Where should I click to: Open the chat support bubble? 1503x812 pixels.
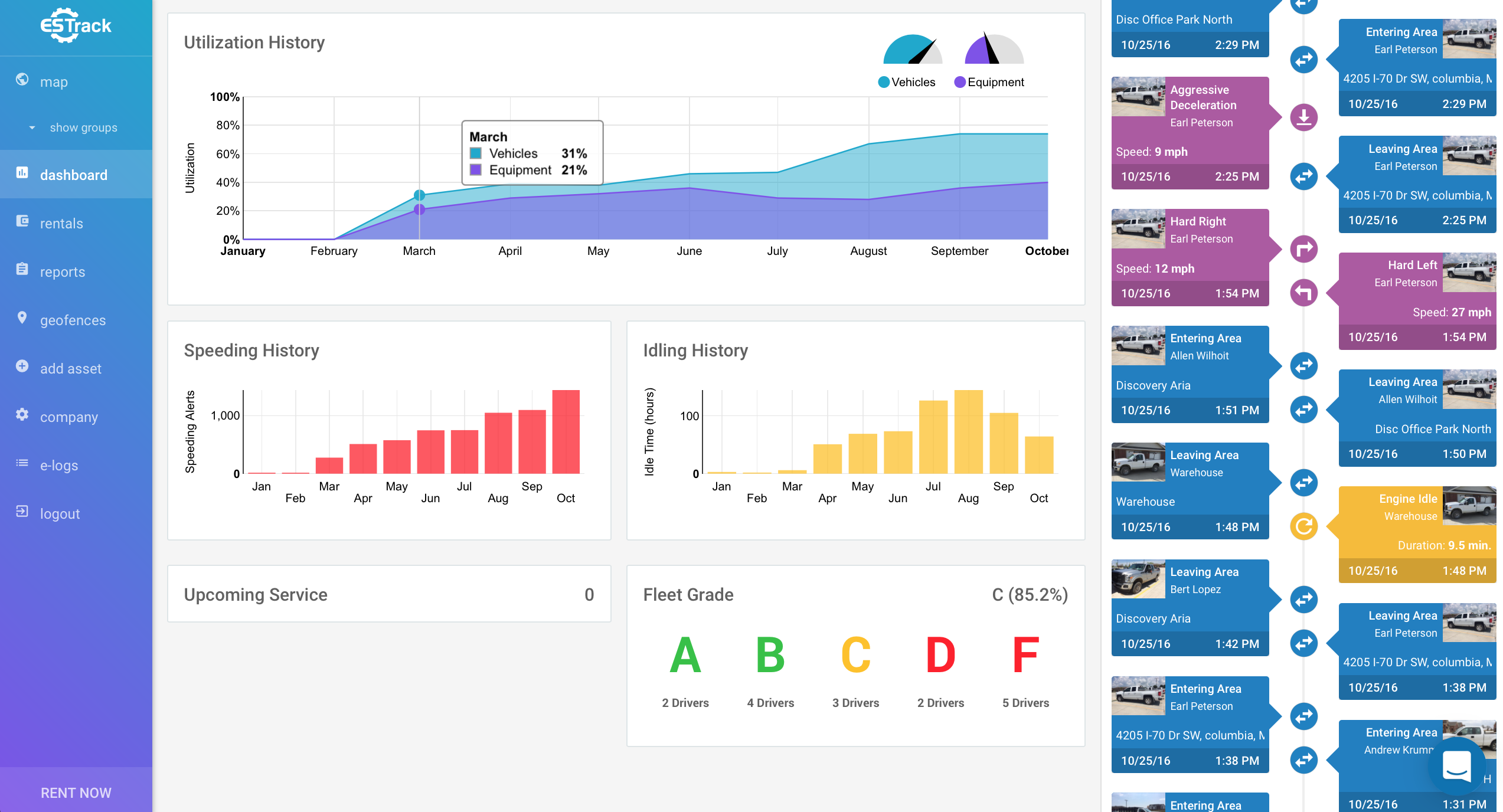click(x=1456, y=766)
